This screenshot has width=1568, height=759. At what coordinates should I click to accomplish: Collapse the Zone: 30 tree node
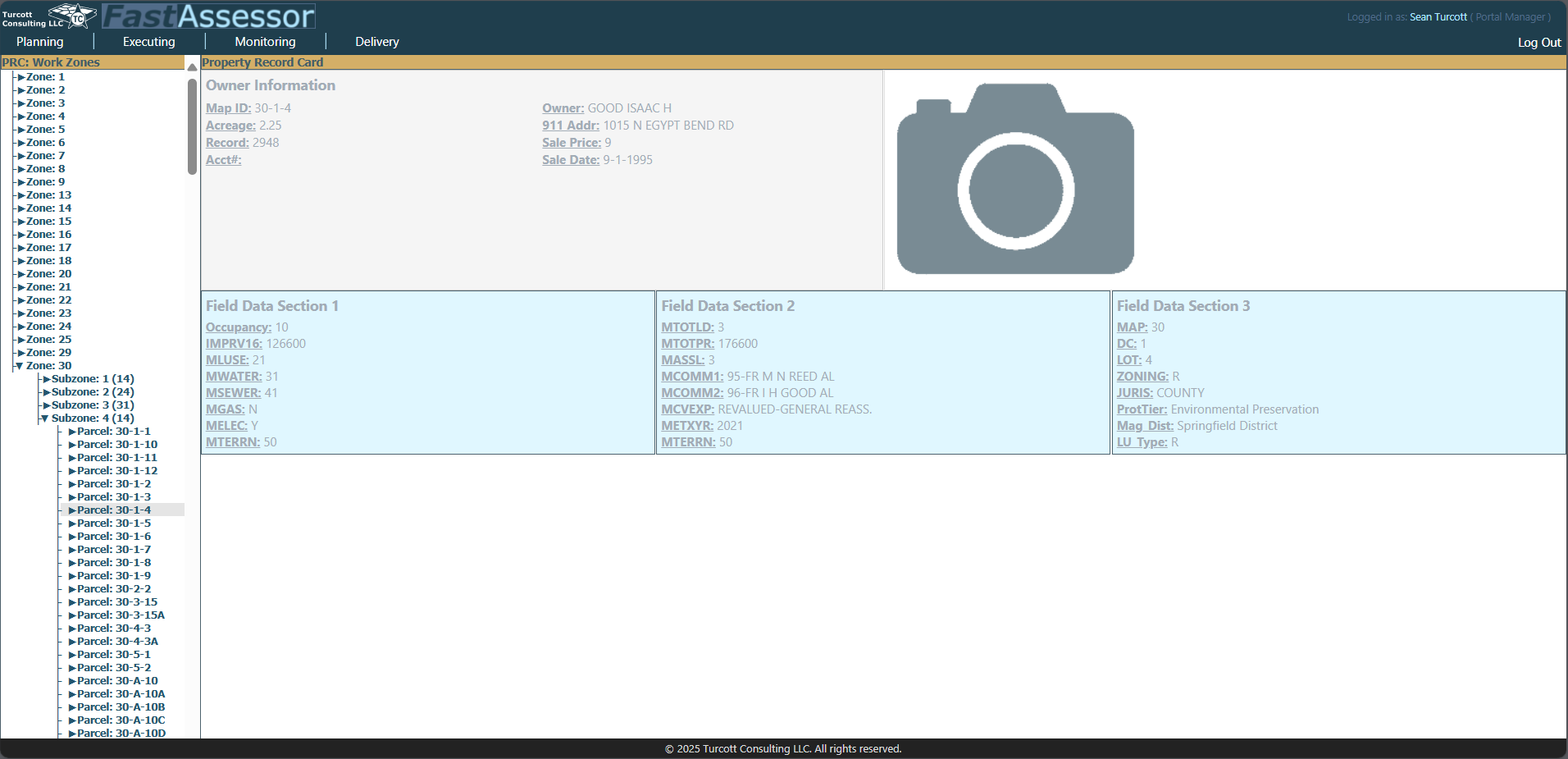(x=19, y=366)
